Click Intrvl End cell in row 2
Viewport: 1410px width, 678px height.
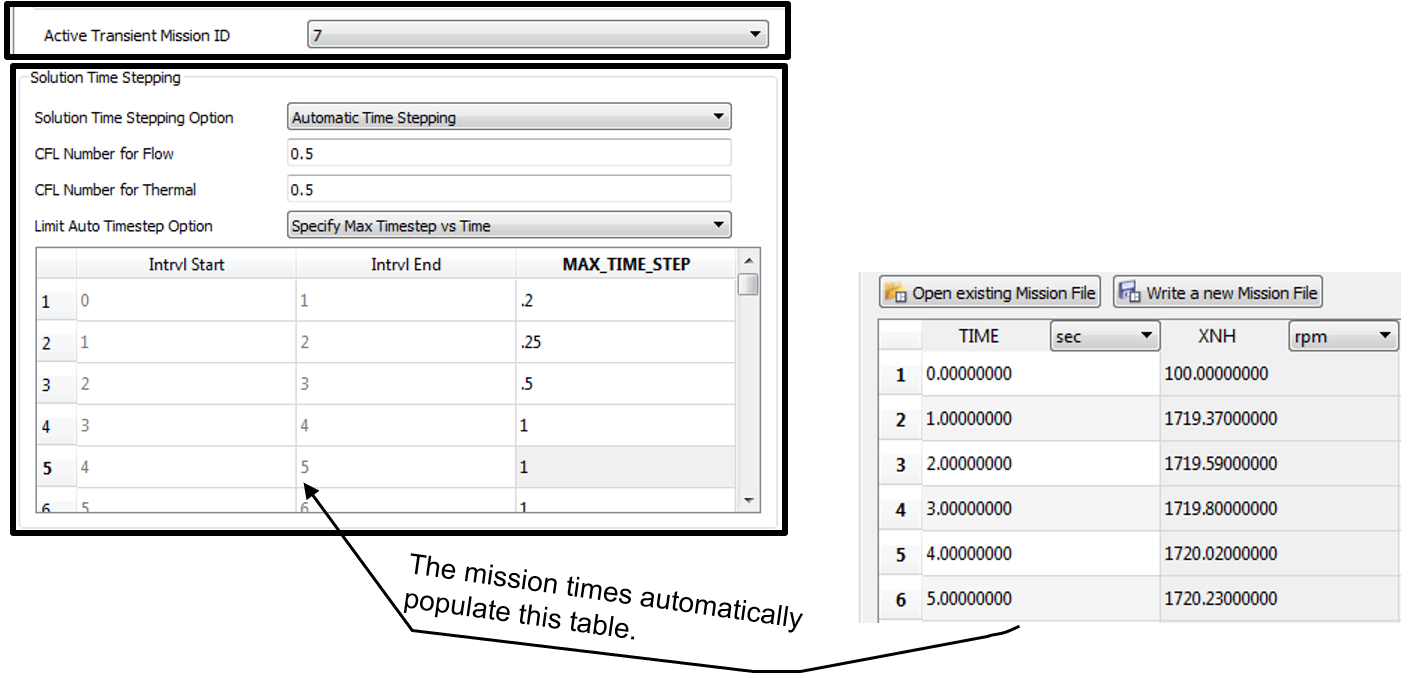tap(406, 342)
